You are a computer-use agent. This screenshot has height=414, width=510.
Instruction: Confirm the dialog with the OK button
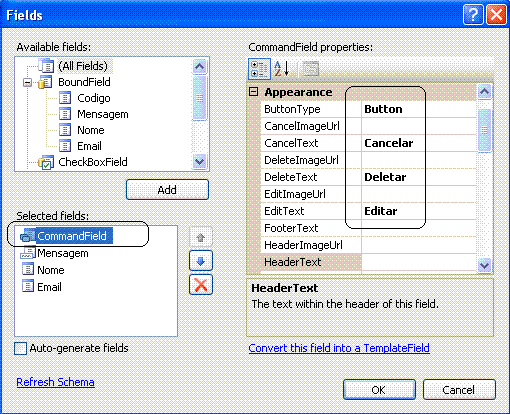(x=379, y=390)
